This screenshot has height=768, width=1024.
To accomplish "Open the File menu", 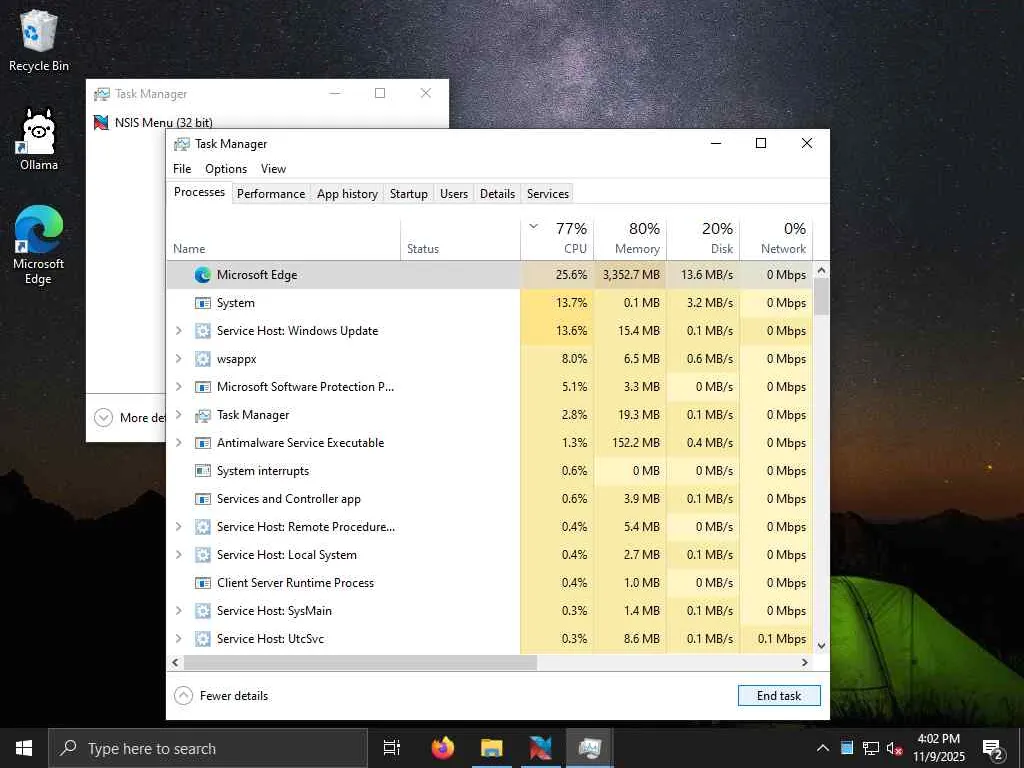I will pos(182,168).
